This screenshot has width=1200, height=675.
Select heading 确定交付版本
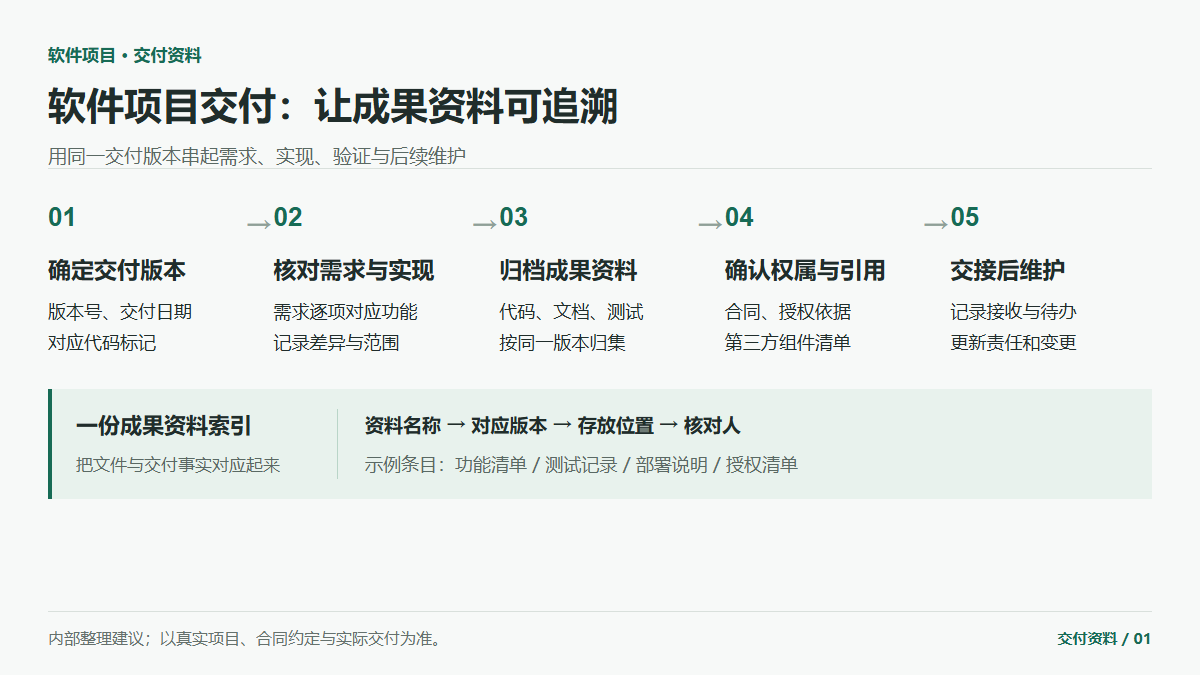(117, 270)
